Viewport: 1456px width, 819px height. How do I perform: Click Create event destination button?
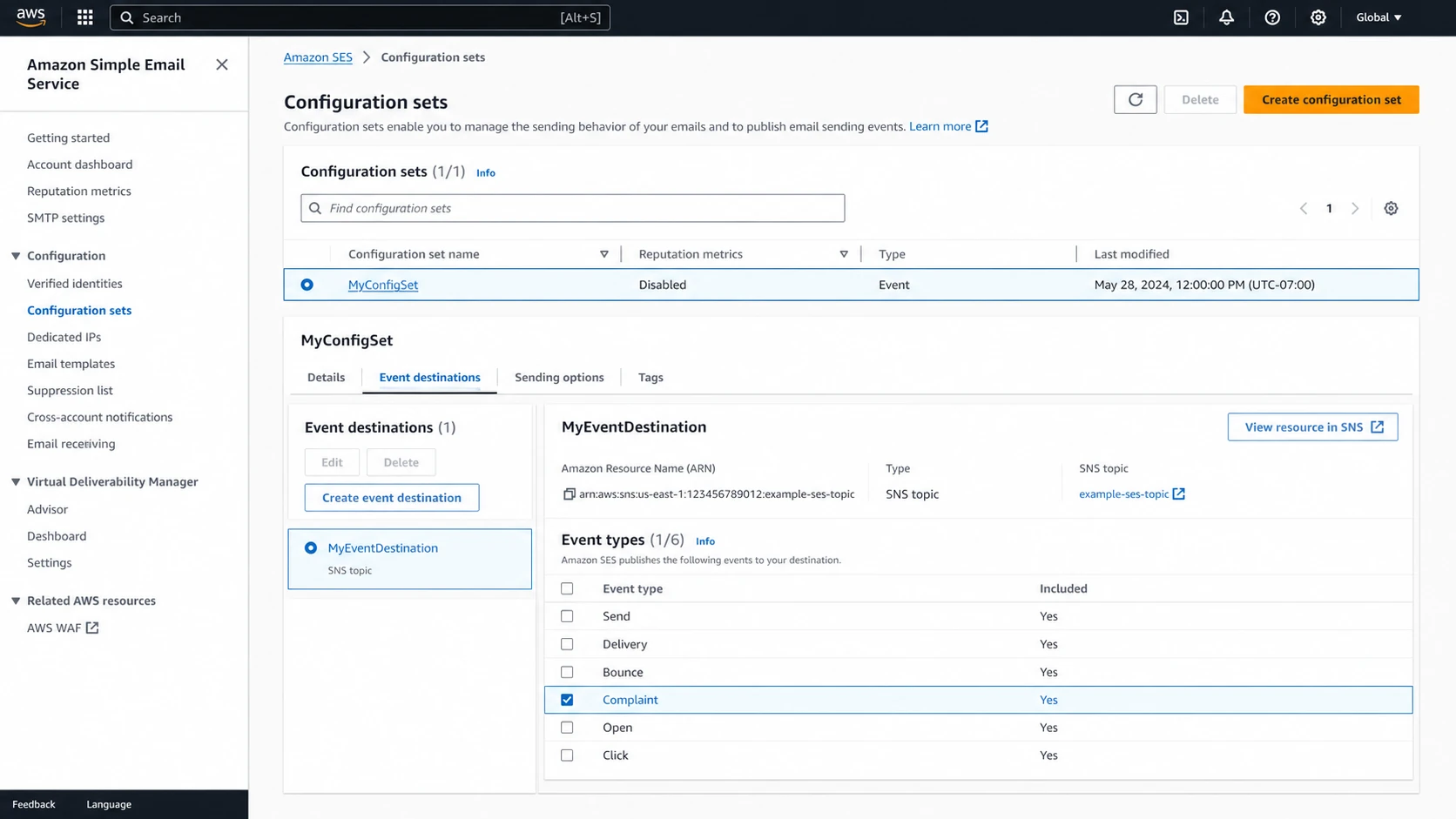click(392, 498)
